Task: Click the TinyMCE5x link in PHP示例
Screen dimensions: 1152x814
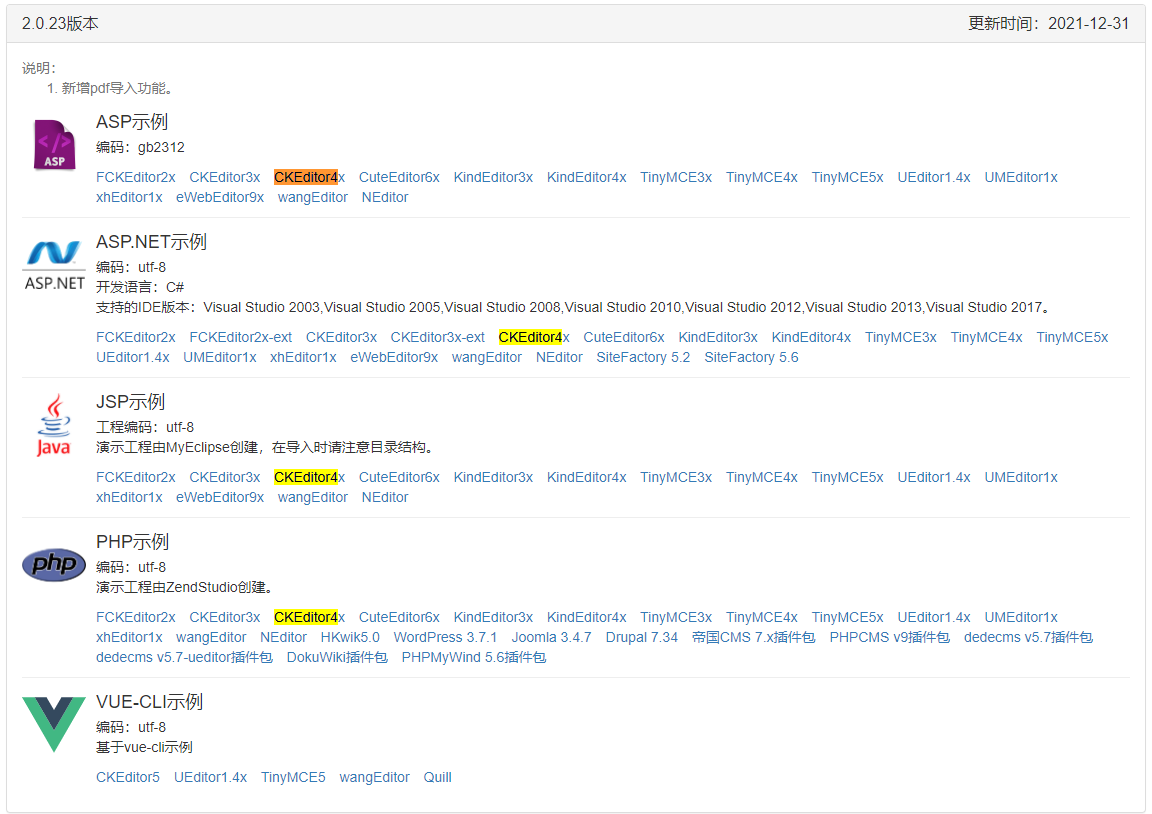Action: point(847,617)
